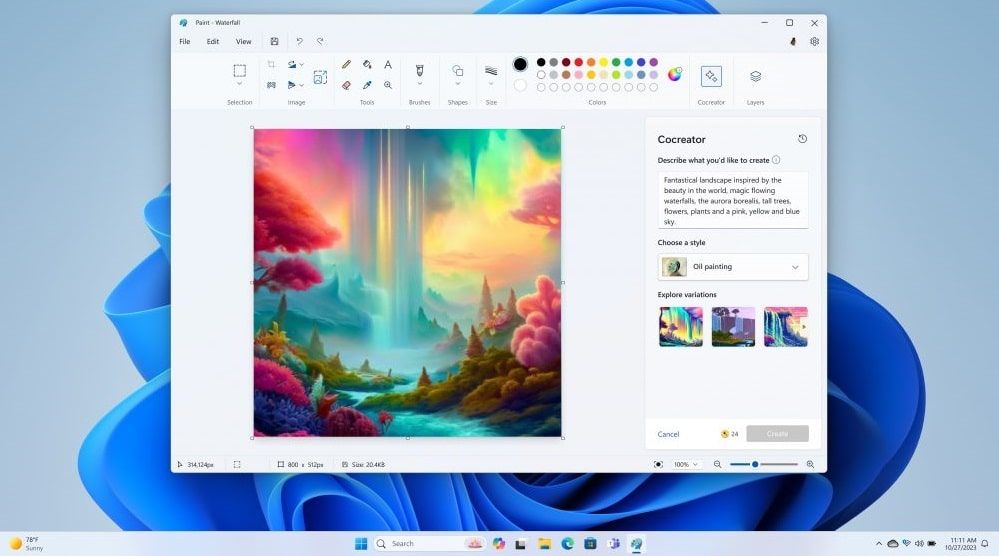Pick the red color swatch
Screen dimensions: 999x556
pos(579,62)
